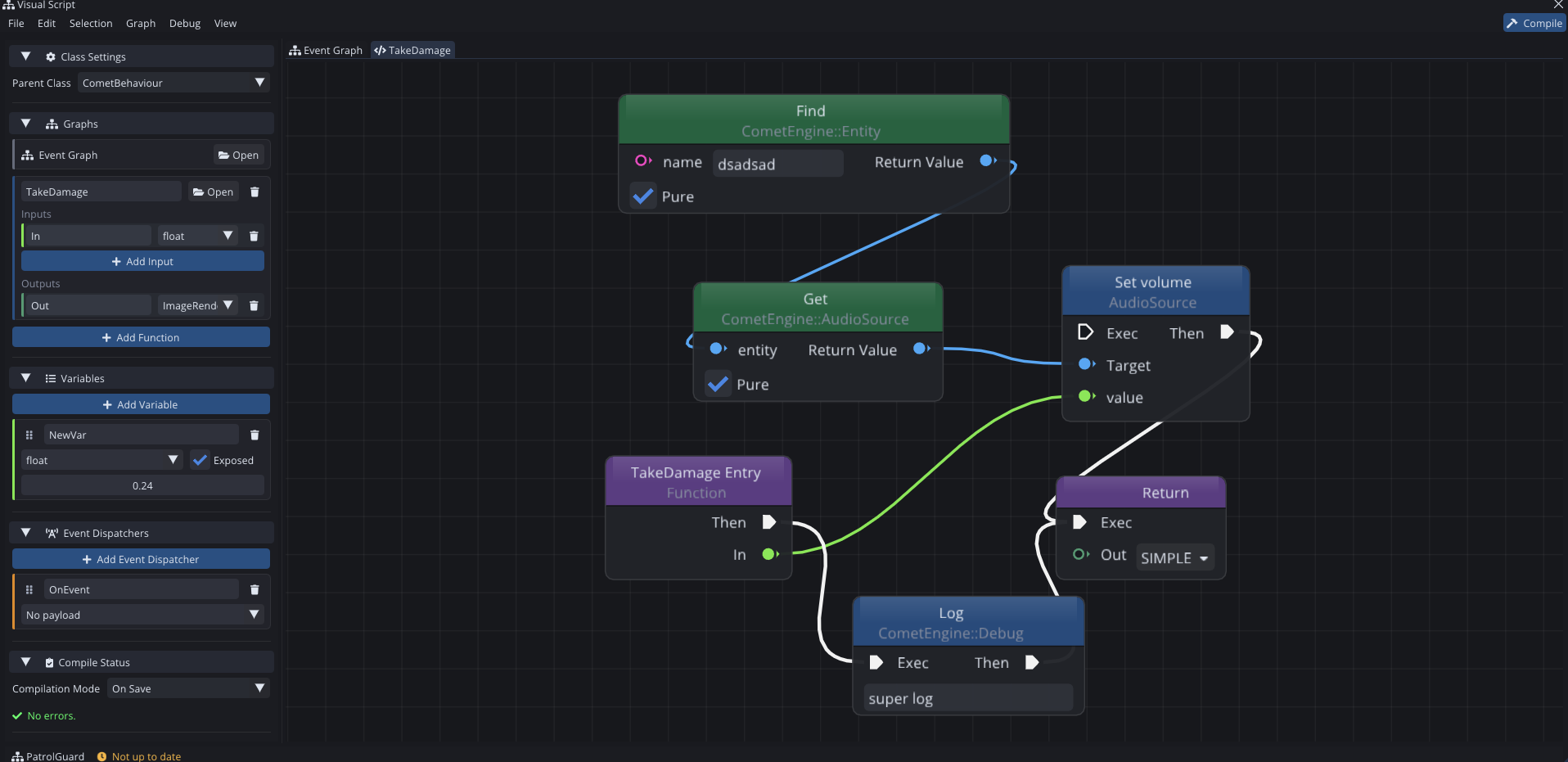
Task: Click the Then exec pin on TakeDamage Entry
Action: coord(769,522)
